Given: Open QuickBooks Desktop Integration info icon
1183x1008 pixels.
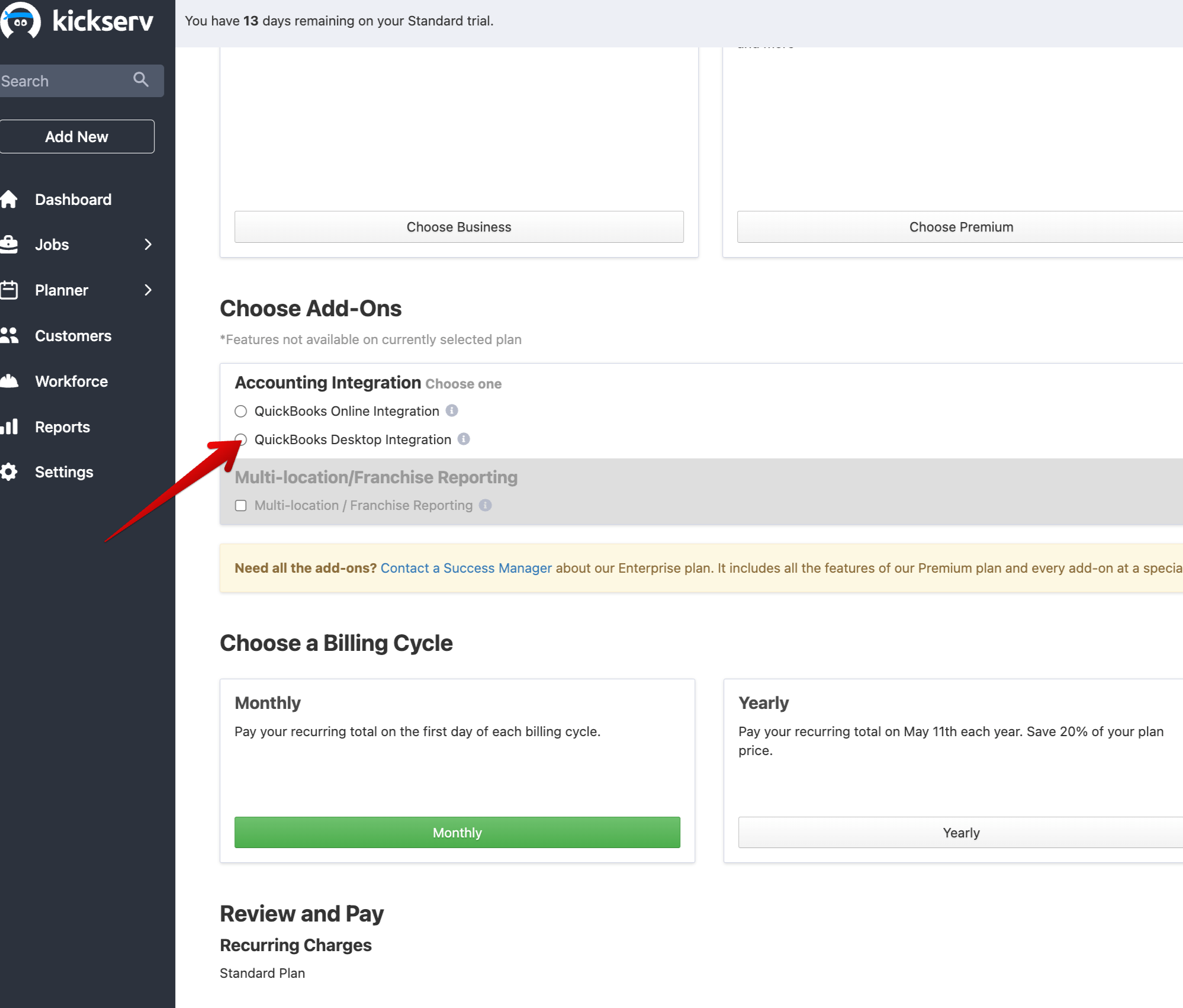Looking at the screenshot, I should tap(464, 439).
